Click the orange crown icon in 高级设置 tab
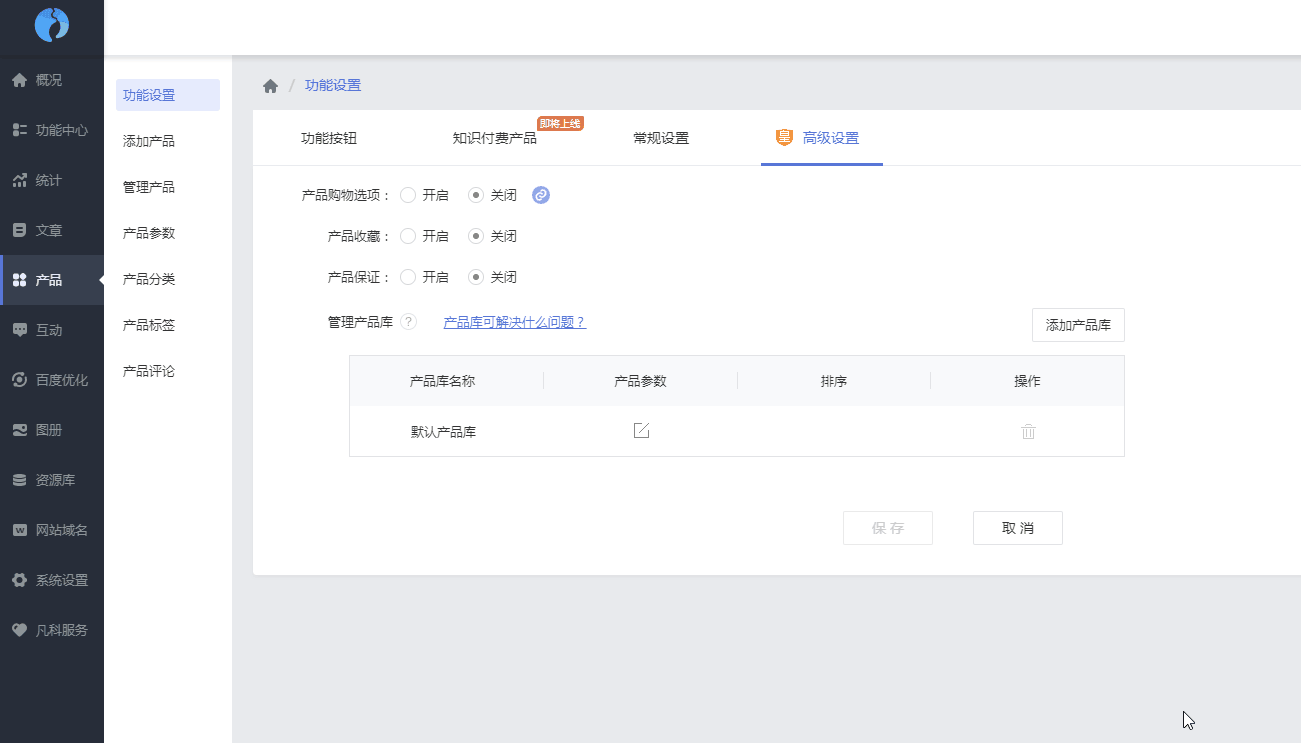Viewport: 1301px width, 743px height. point(785,138)
